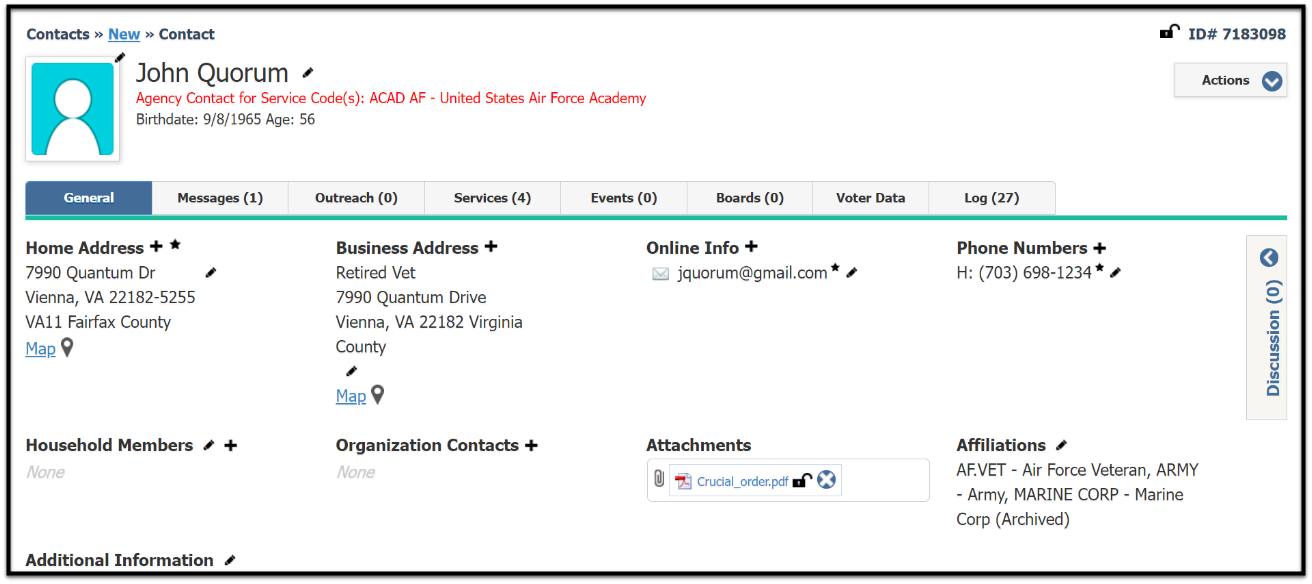The image size is (1312, 584).
Task: Toggle the lock on Crucial_order.pdf attachment
Action: click(802, 480)
